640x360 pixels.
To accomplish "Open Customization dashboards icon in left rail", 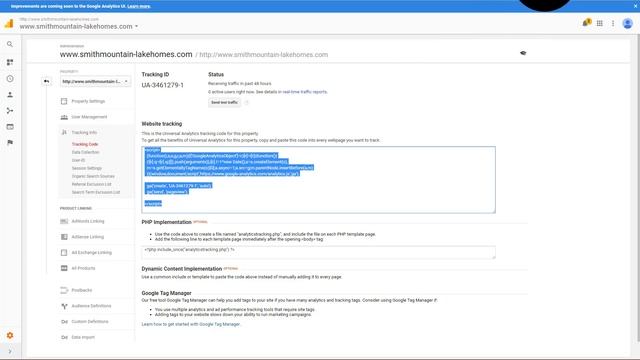I will coord(10,62).
